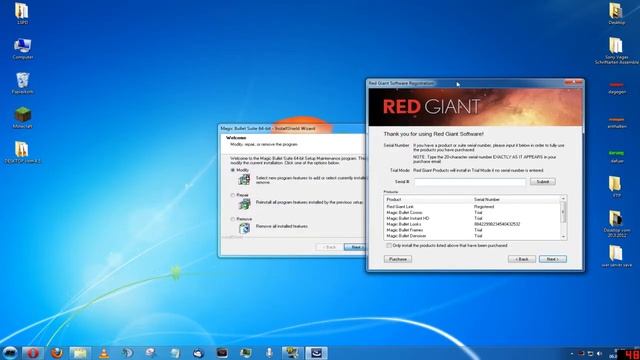The width and height of the screenshot is (640, 360).
Task: Select the 'Magic Bullet Frames' row
Action: click(x=473, y=230)
